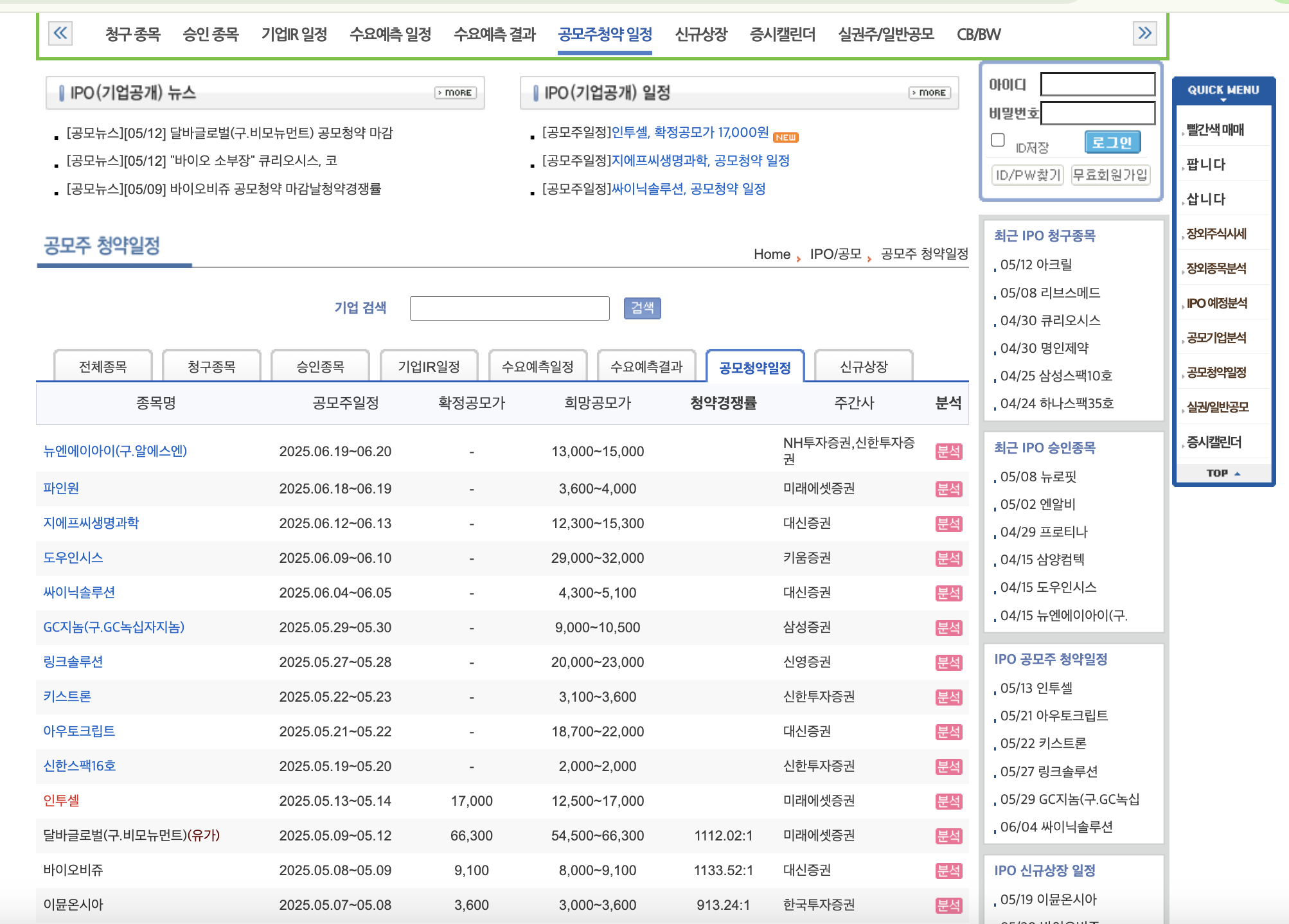Switch to the 전체종목 tab

tap(103, 366)
